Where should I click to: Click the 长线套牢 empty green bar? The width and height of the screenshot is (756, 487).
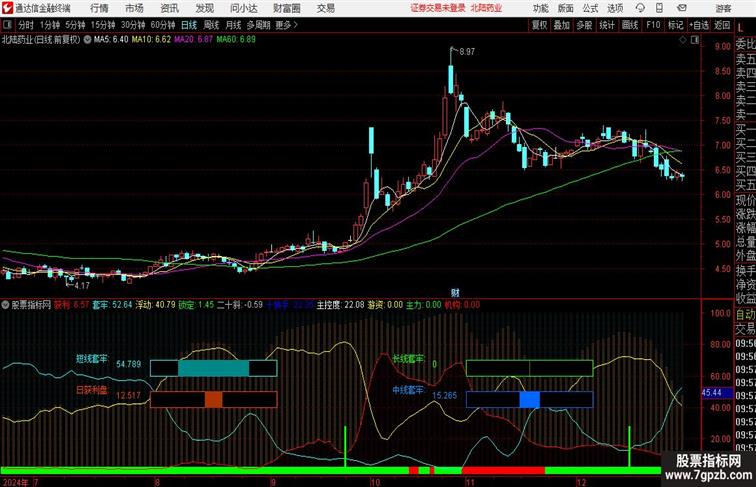pos(529,368)
